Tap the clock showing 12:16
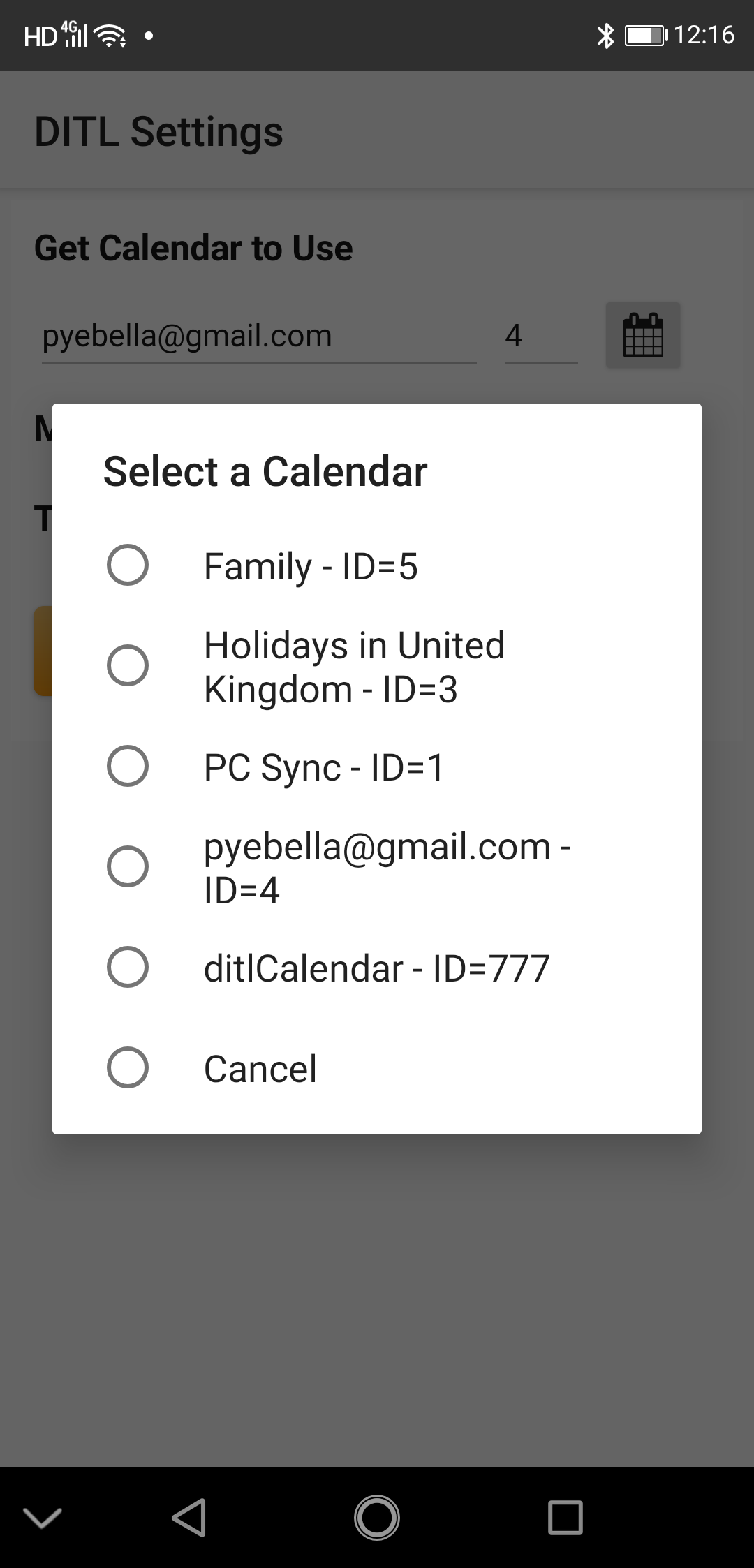 [x=704, y=35]
